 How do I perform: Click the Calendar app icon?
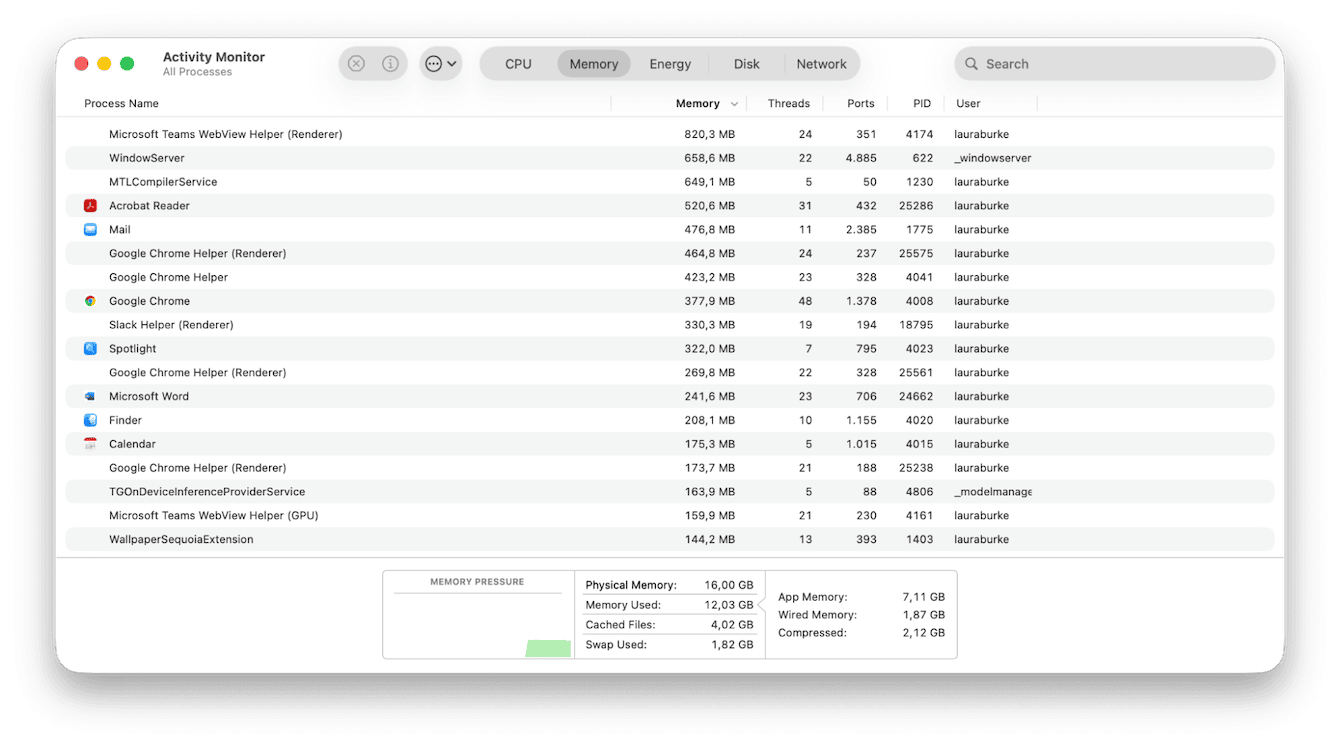click(x=90, y=443)
